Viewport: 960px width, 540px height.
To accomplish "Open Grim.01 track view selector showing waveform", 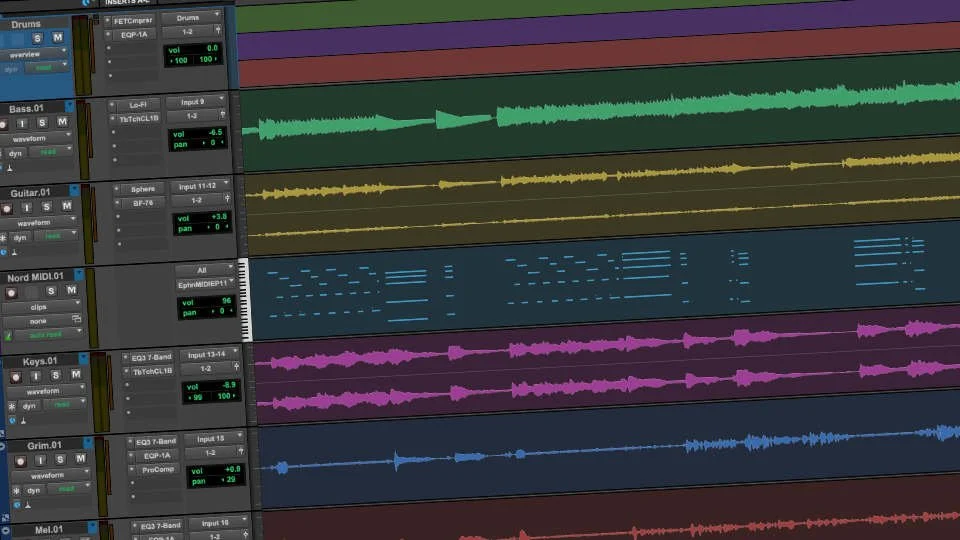I will tap(53, 475).
